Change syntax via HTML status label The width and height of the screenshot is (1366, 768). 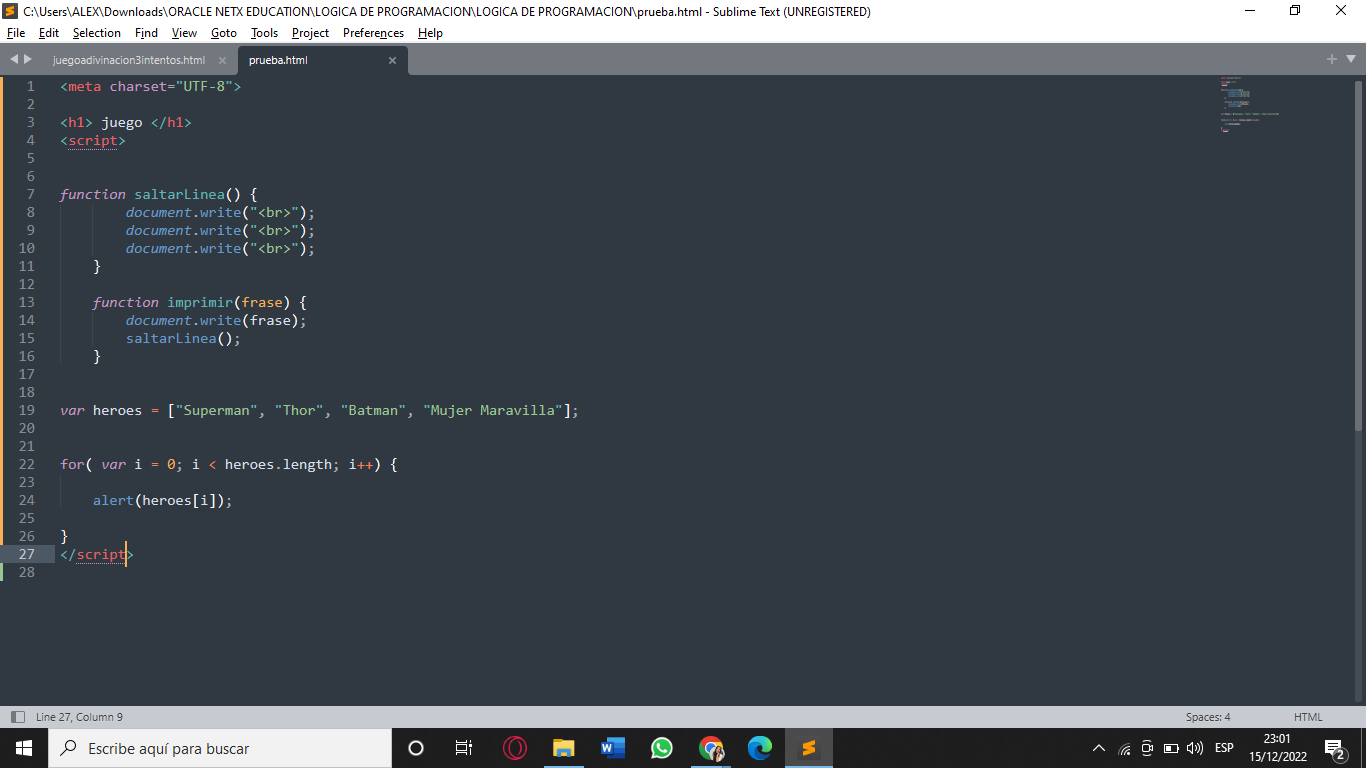coord(1308,717)
